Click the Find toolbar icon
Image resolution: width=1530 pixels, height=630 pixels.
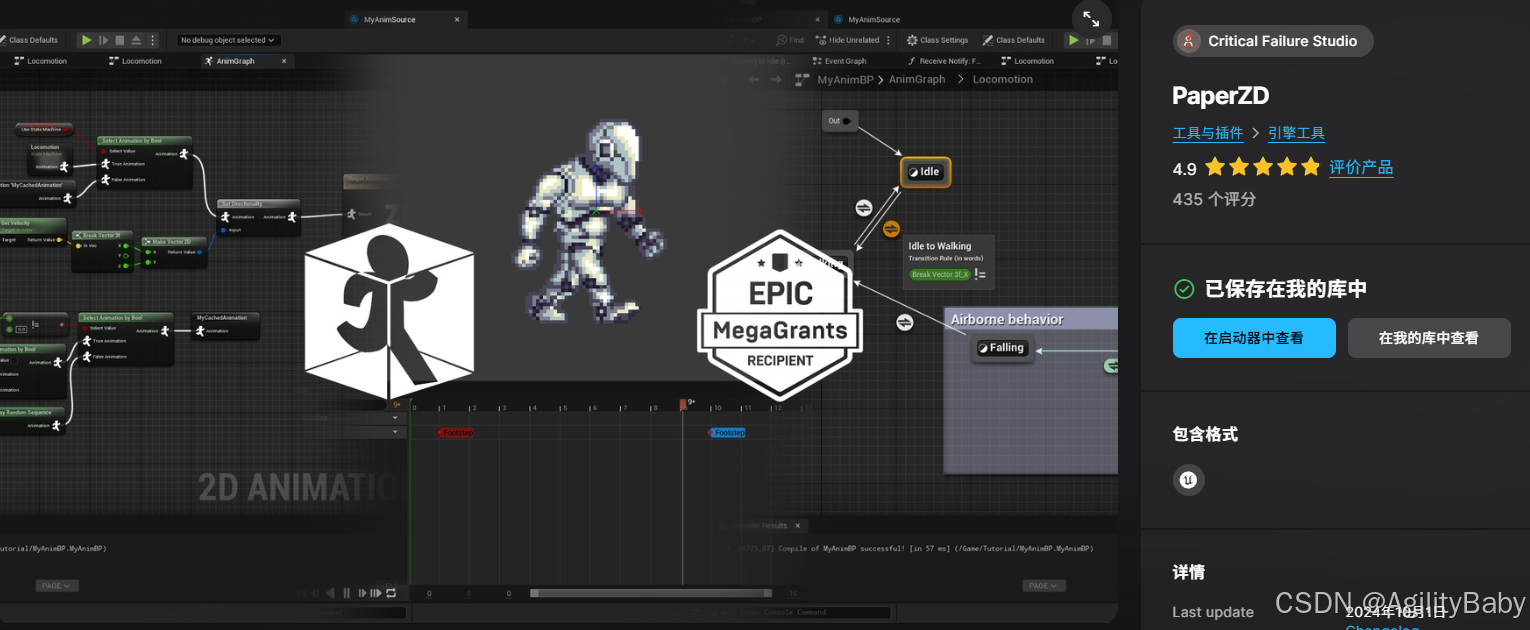pyautogui.click(x=790, y=40)
